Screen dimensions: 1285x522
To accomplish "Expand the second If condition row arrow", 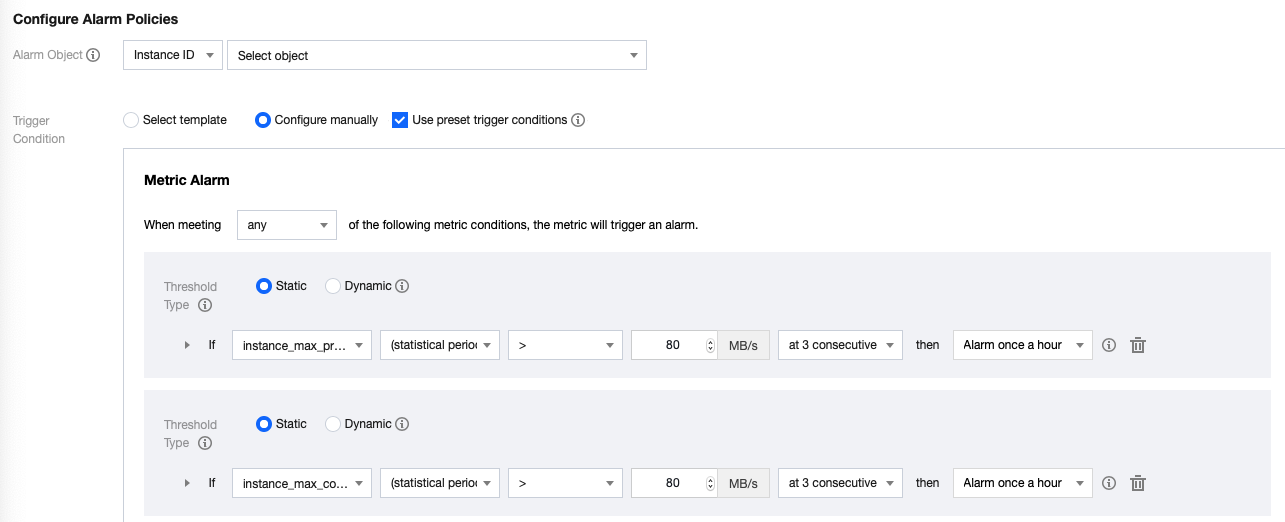I will [x=187, y=483].
